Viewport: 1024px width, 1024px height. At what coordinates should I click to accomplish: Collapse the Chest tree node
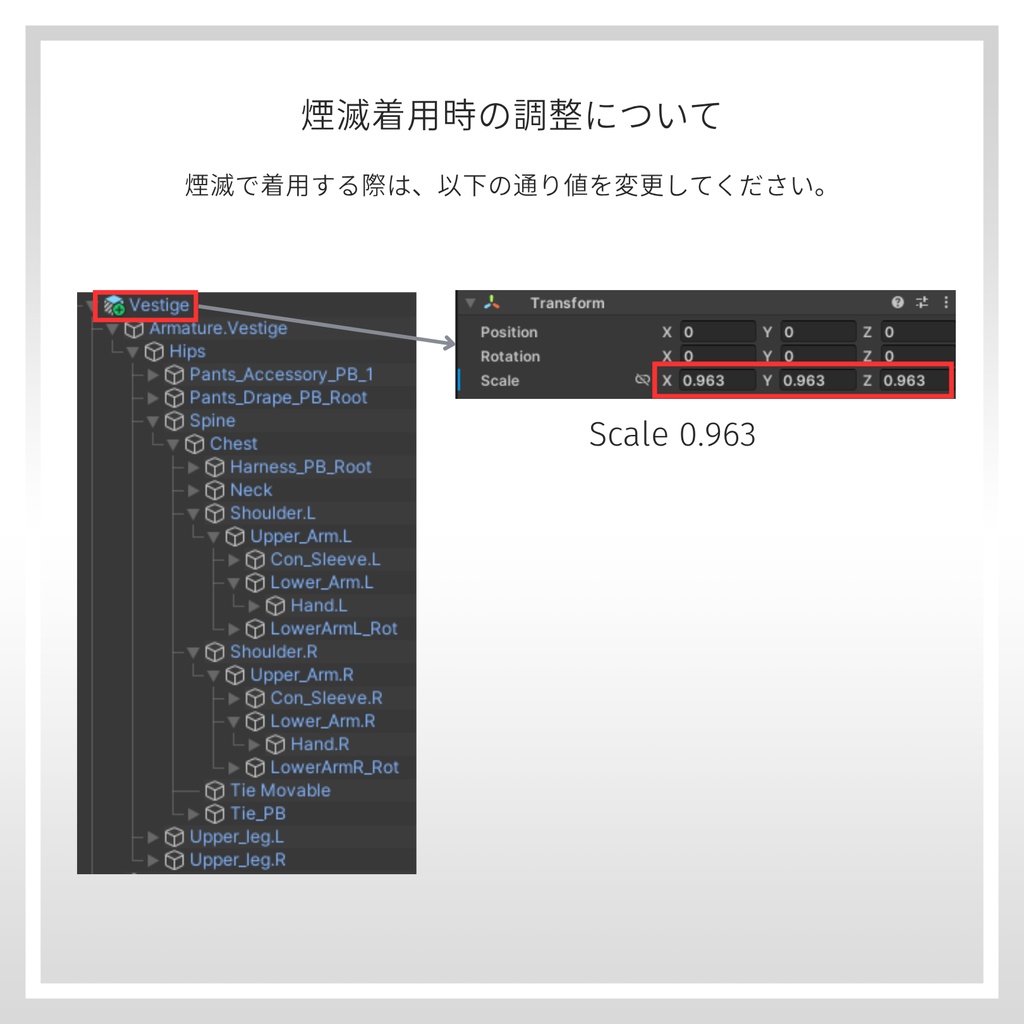[173, 445]
